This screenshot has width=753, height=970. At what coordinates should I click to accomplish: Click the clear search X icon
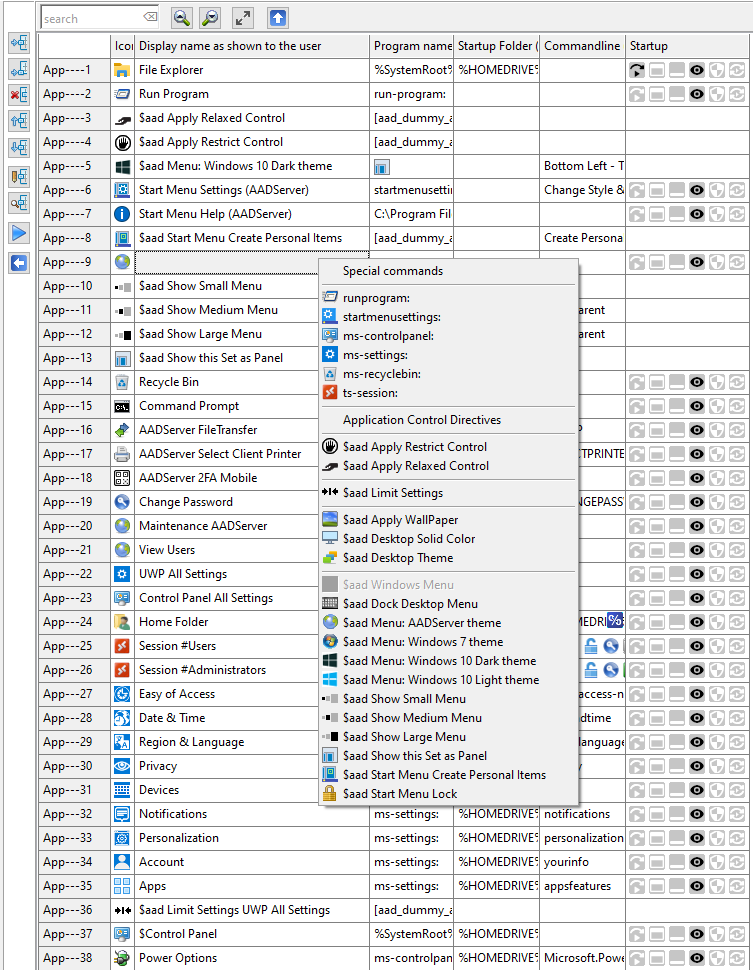(x=150, y=18)
